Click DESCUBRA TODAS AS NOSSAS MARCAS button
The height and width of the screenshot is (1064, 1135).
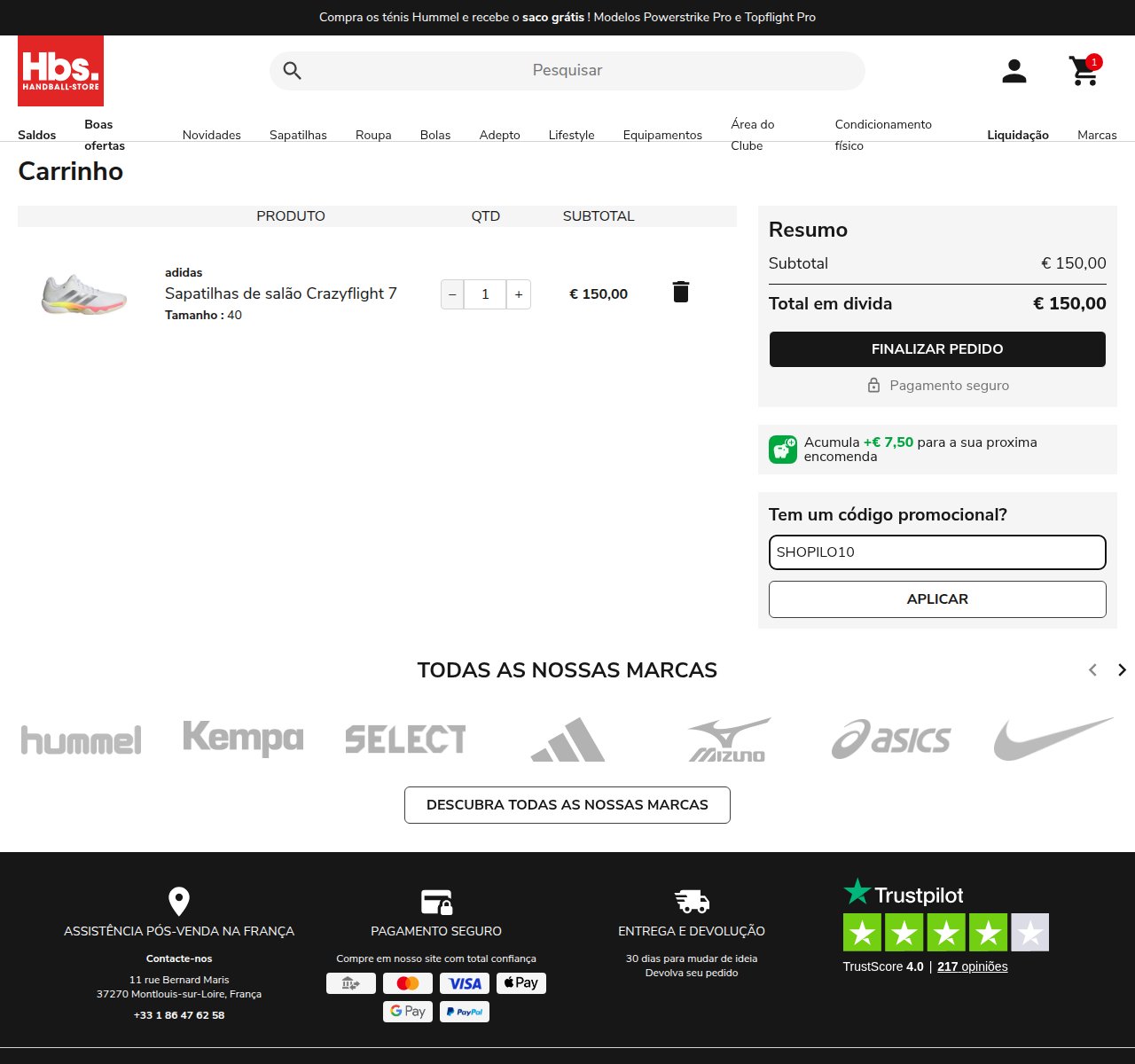point(567,805)
